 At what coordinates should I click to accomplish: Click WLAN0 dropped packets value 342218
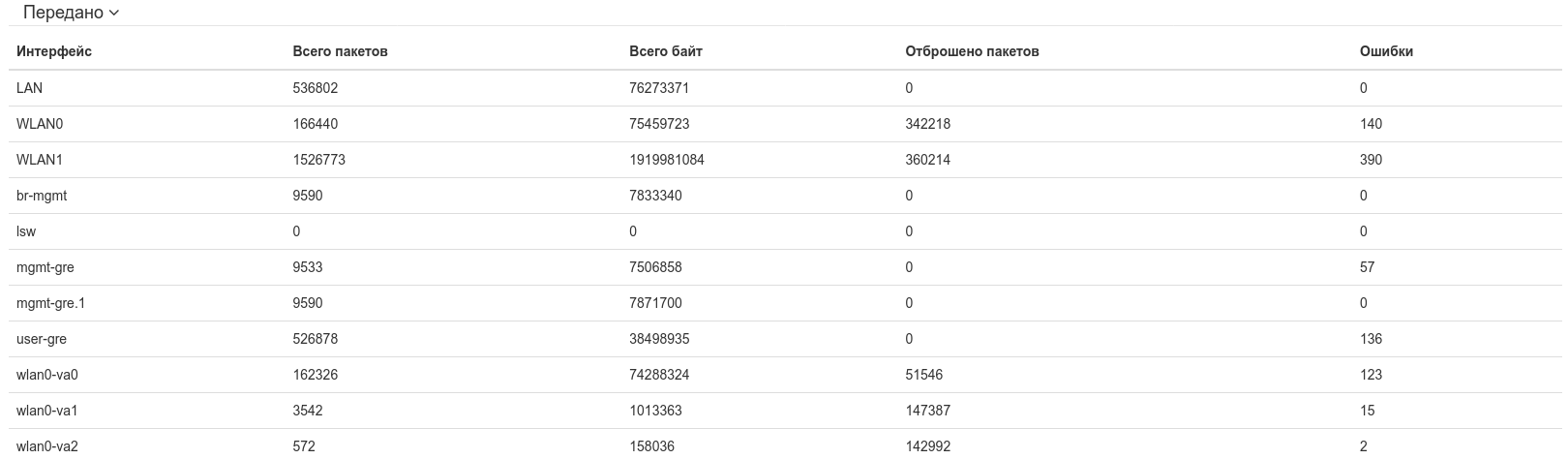coord(927,124)
